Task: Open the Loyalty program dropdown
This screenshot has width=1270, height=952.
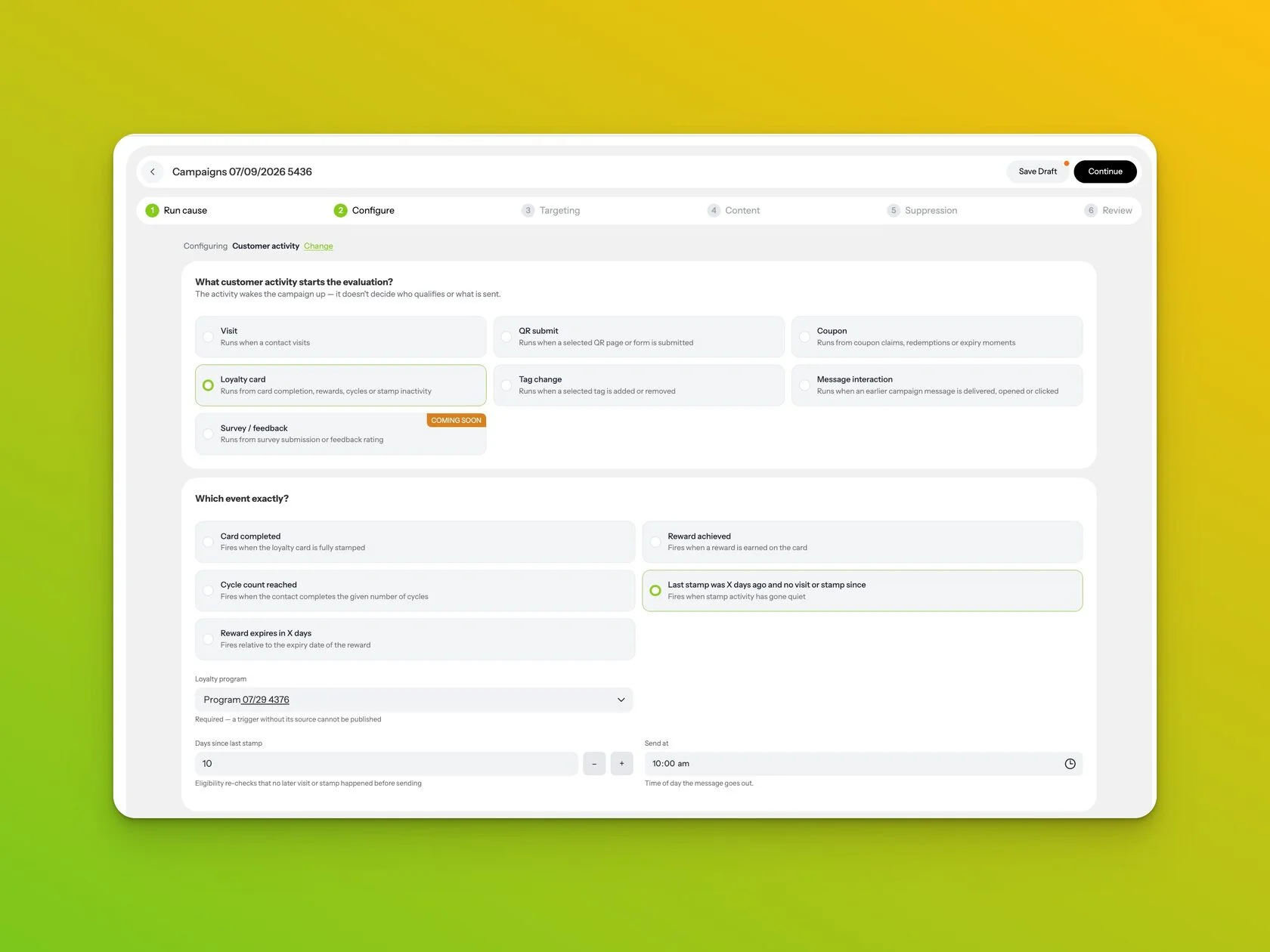Action: [x=414, y=700]
